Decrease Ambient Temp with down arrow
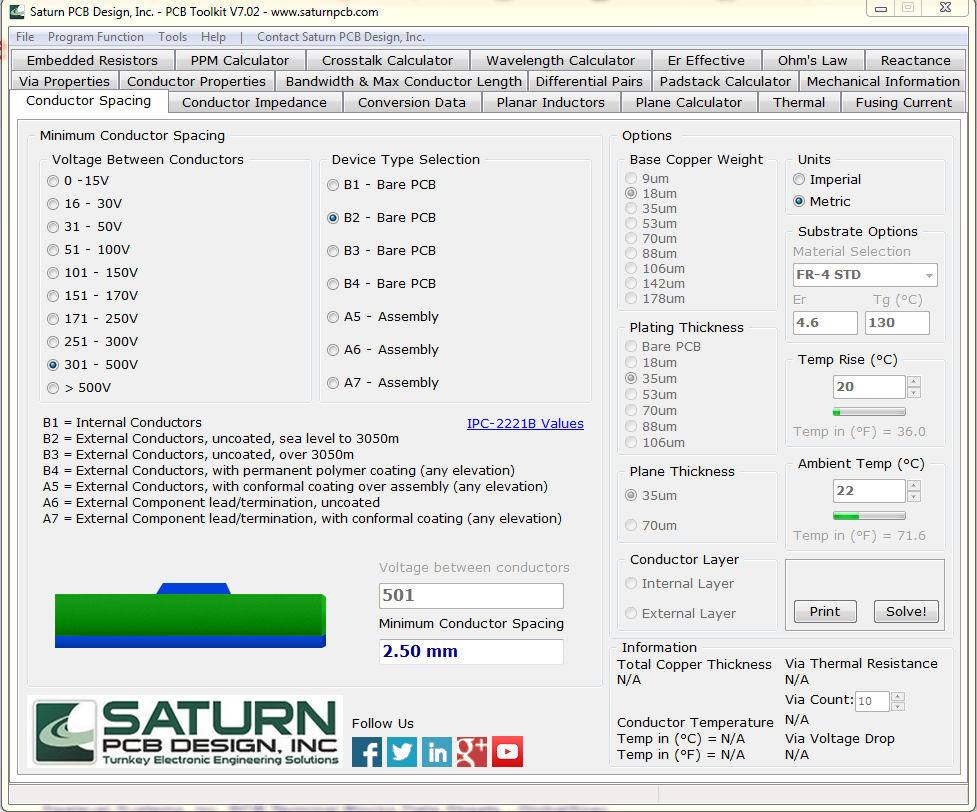The width and height of the screenshot is (977, 812). click(x=913, y=496)
